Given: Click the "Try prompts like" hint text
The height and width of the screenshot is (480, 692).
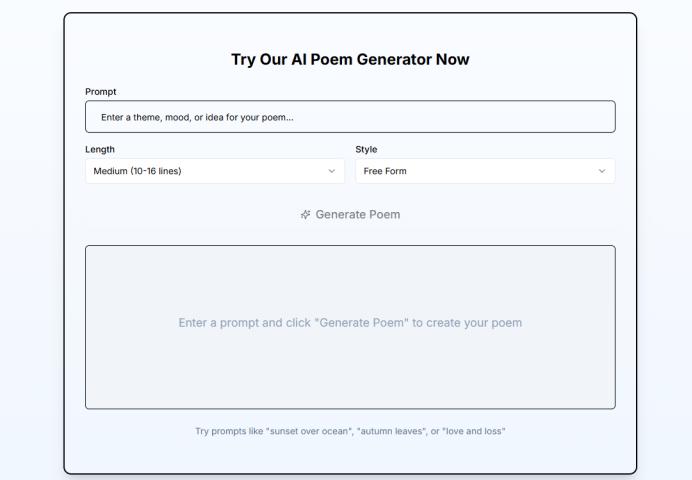Looking at the screenshot, I should coord(229,431).
